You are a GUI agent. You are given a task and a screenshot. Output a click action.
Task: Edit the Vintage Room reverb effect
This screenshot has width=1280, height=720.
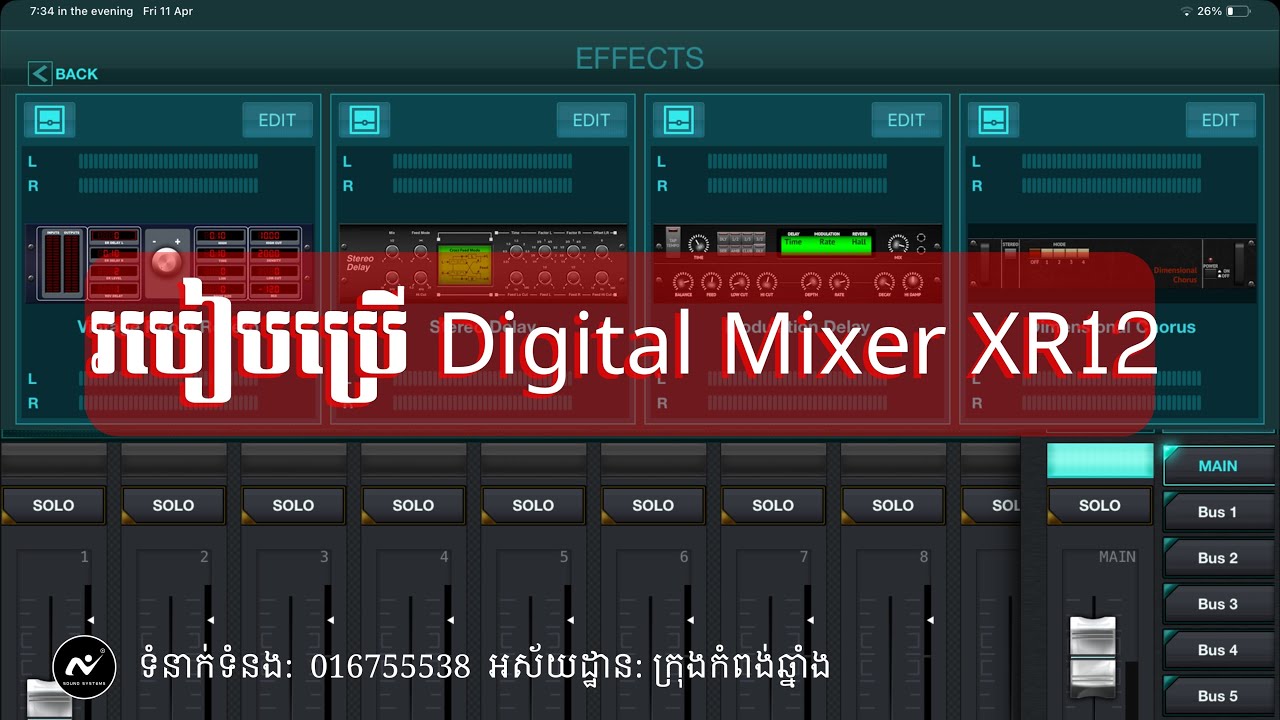coord(277,120)
